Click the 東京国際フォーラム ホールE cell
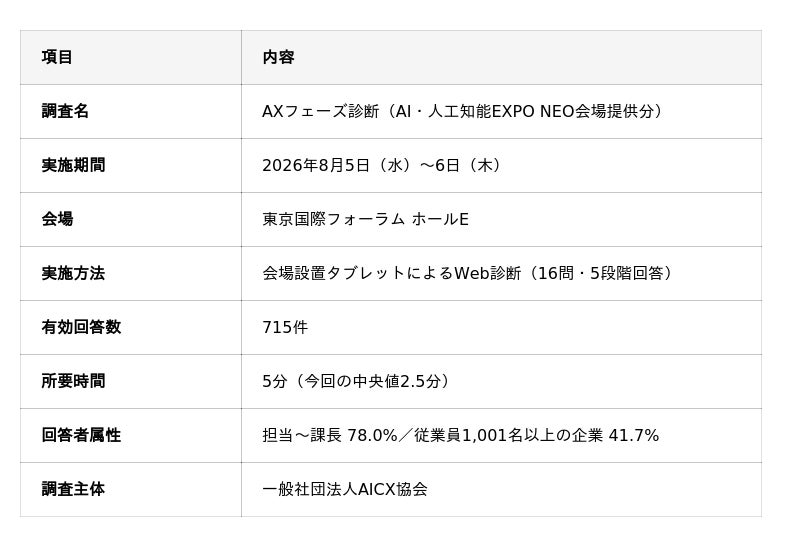The width and height of the screenshot is (800, 547). tap(502, 219)
